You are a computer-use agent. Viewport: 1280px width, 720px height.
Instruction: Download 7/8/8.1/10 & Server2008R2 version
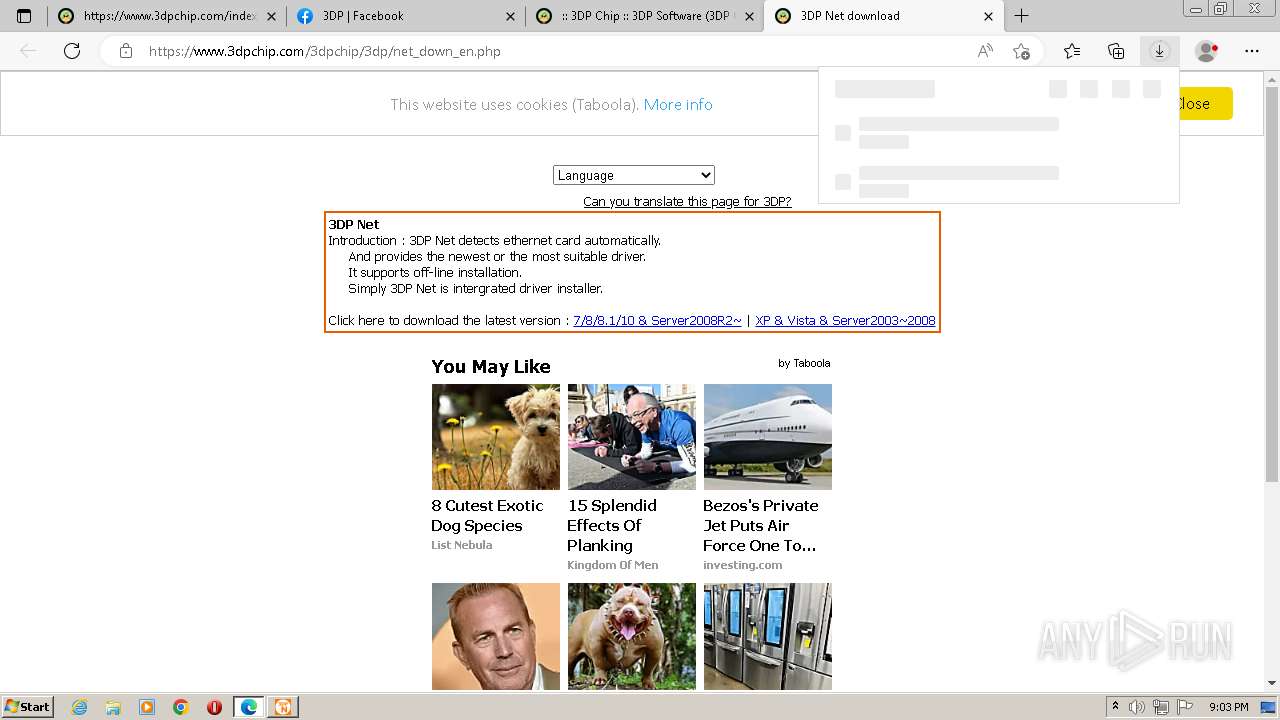[657, 320]
